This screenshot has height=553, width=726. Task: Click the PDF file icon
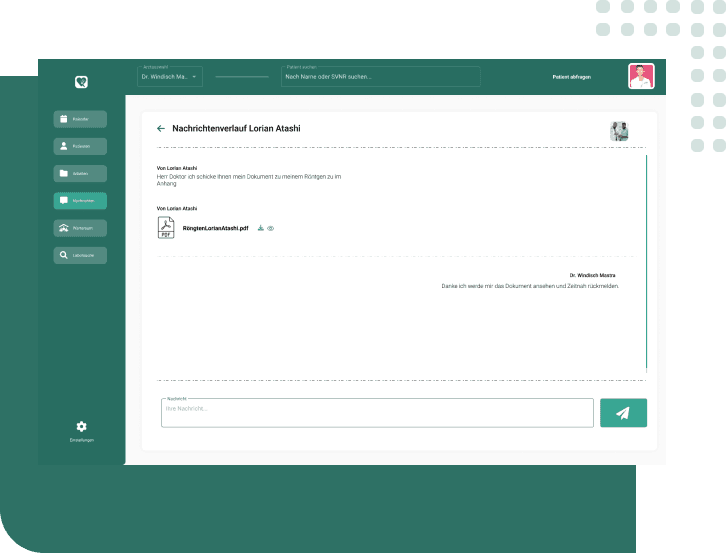(x=165, y=228)
